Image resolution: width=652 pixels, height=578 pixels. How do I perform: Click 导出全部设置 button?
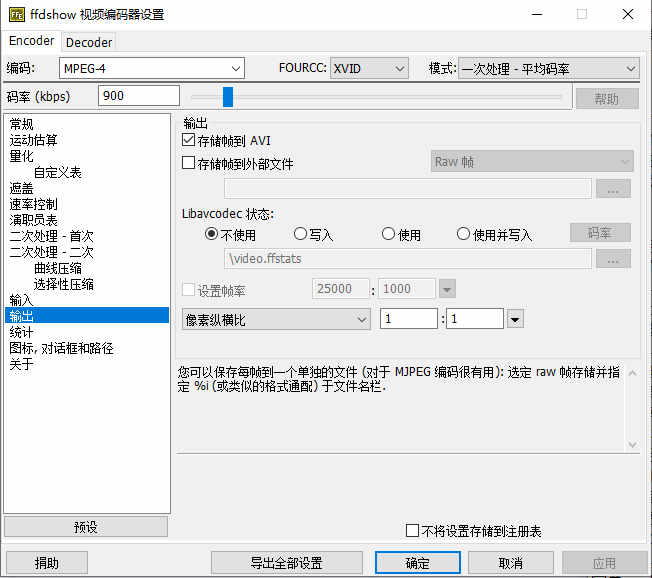tap(286, 563)
